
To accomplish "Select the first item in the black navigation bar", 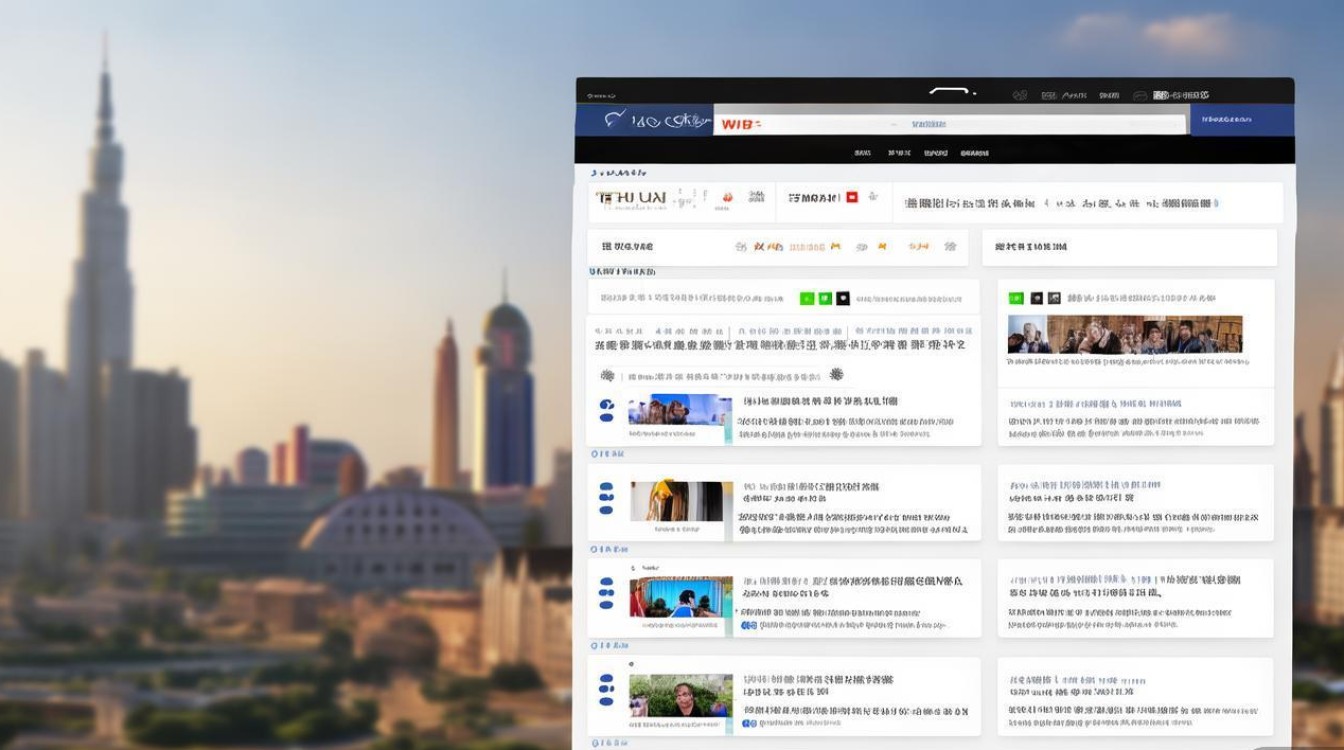I will [862, 153].
